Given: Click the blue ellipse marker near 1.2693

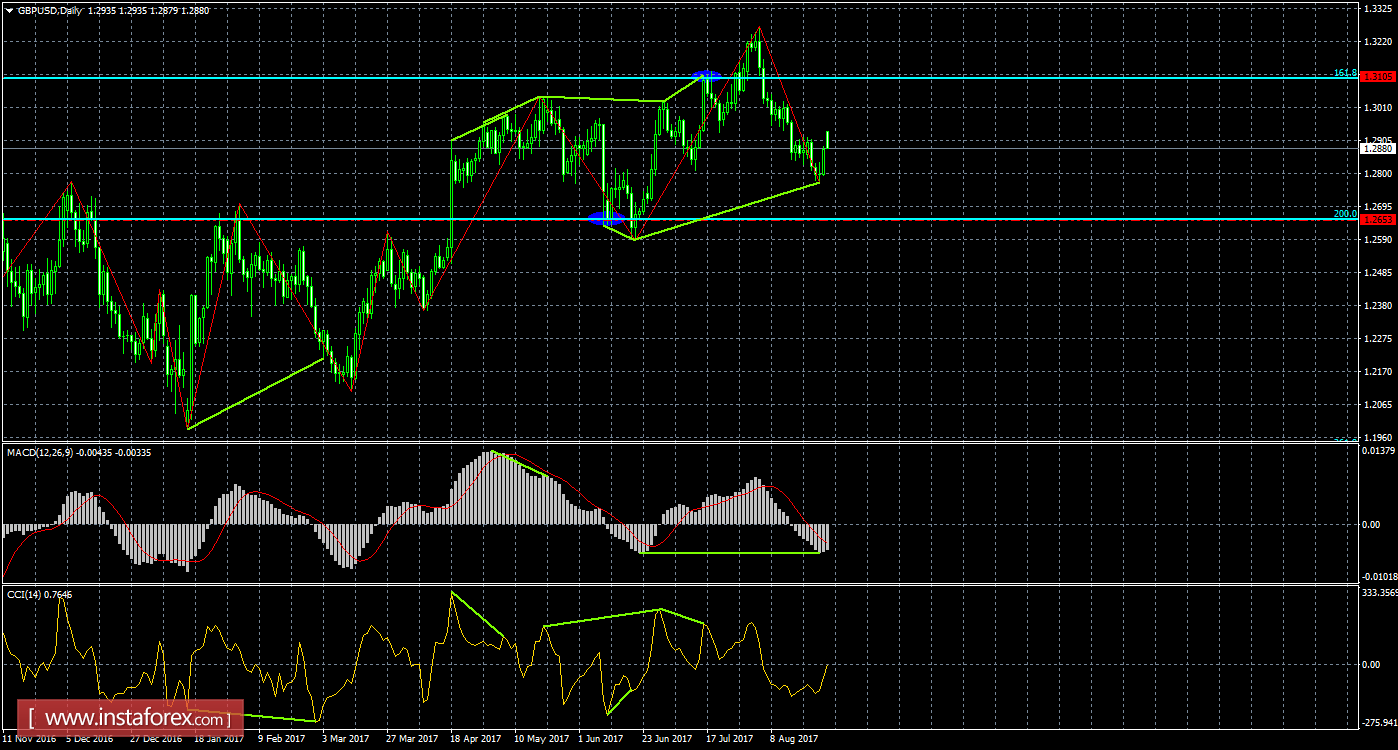Looking at the screenshot, I should coord(609,217).
